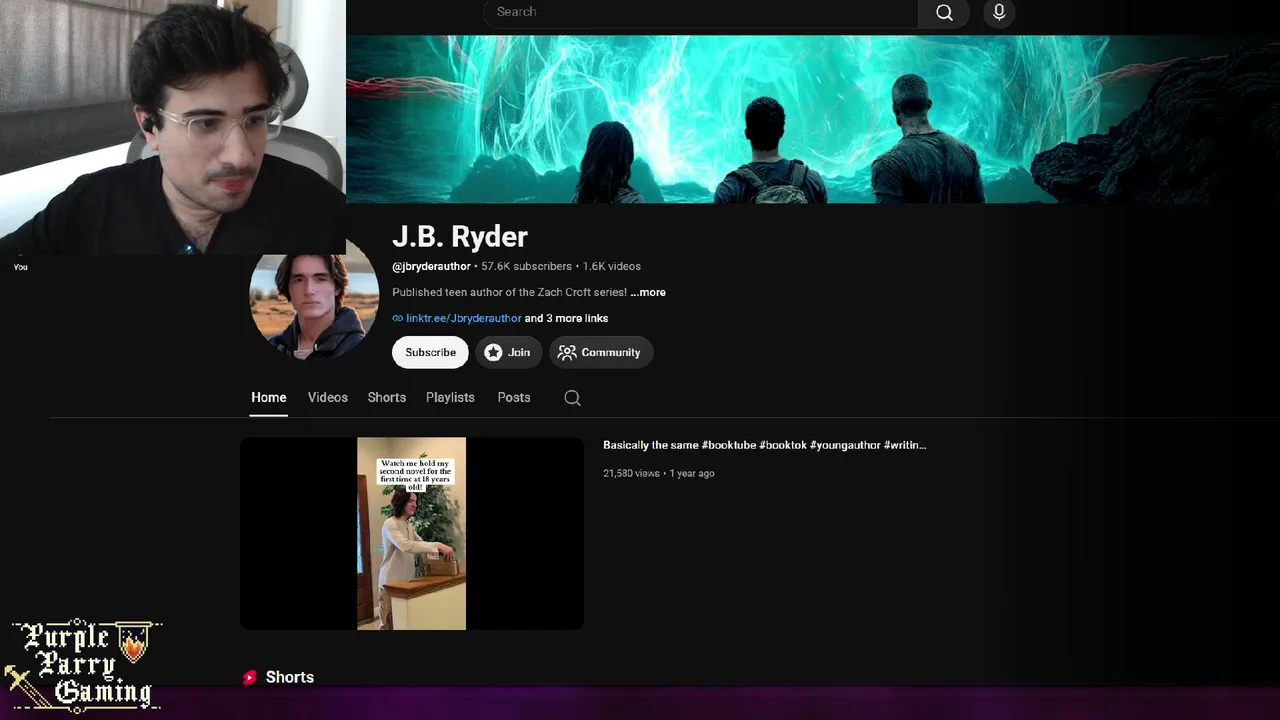
Task: Click the J.B. Ryder channel name
Action: [460, 237]
